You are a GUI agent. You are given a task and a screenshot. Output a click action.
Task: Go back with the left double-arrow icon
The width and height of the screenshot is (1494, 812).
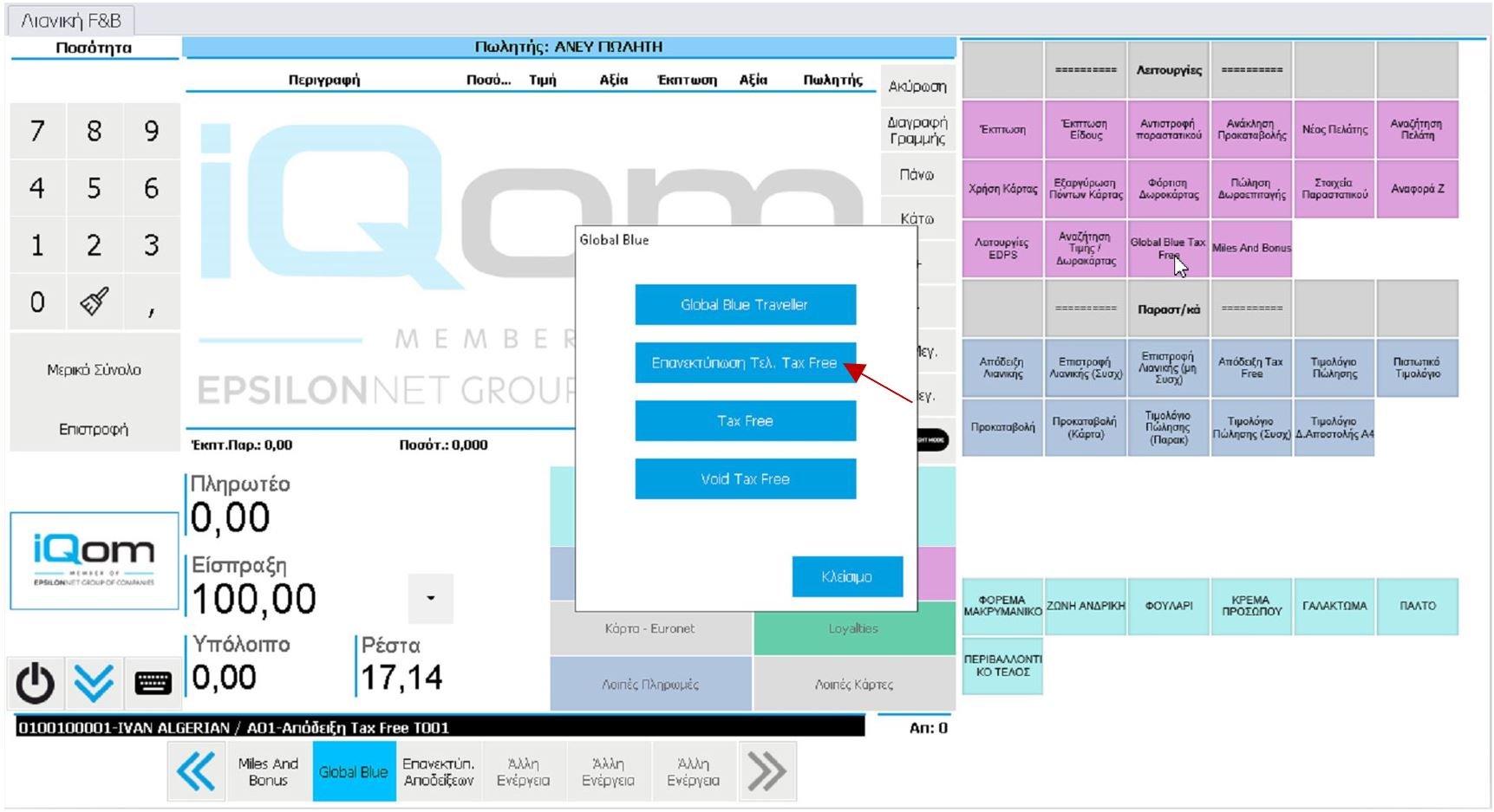197,771
